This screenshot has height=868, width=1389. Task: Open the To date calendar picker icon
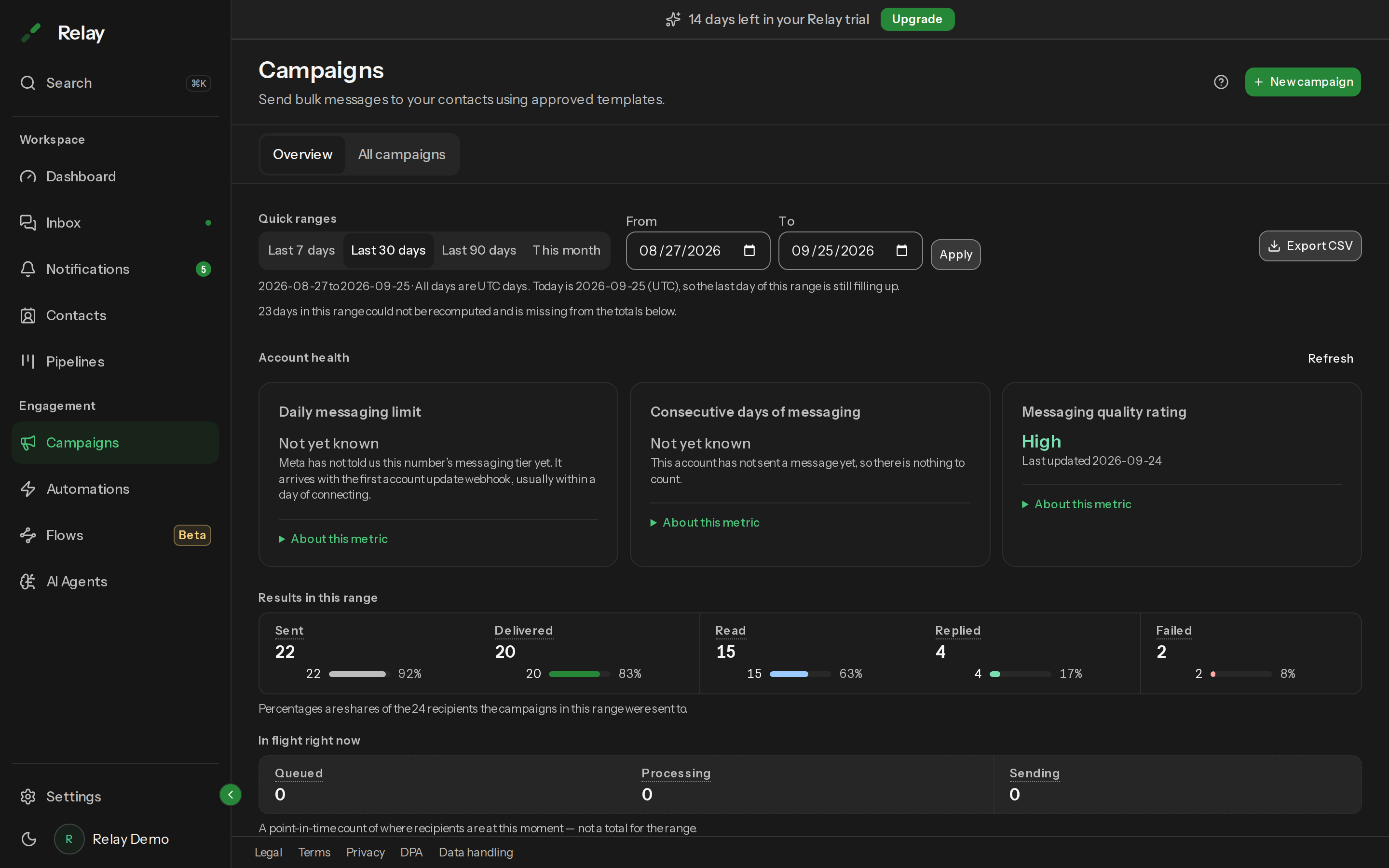(x=902, y=250)
